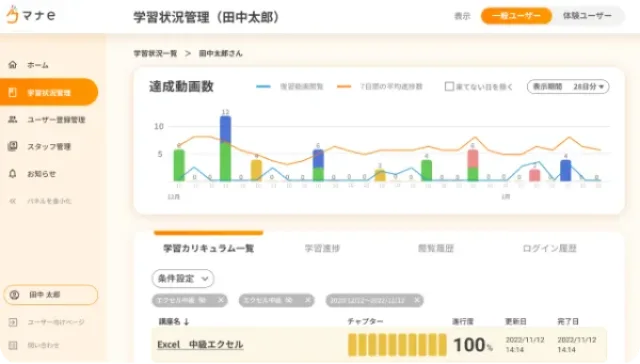The height and width of the screenshot is (364, 640).
Task: Open the お知らせ bell icon
Action: [x=13, y=173]
